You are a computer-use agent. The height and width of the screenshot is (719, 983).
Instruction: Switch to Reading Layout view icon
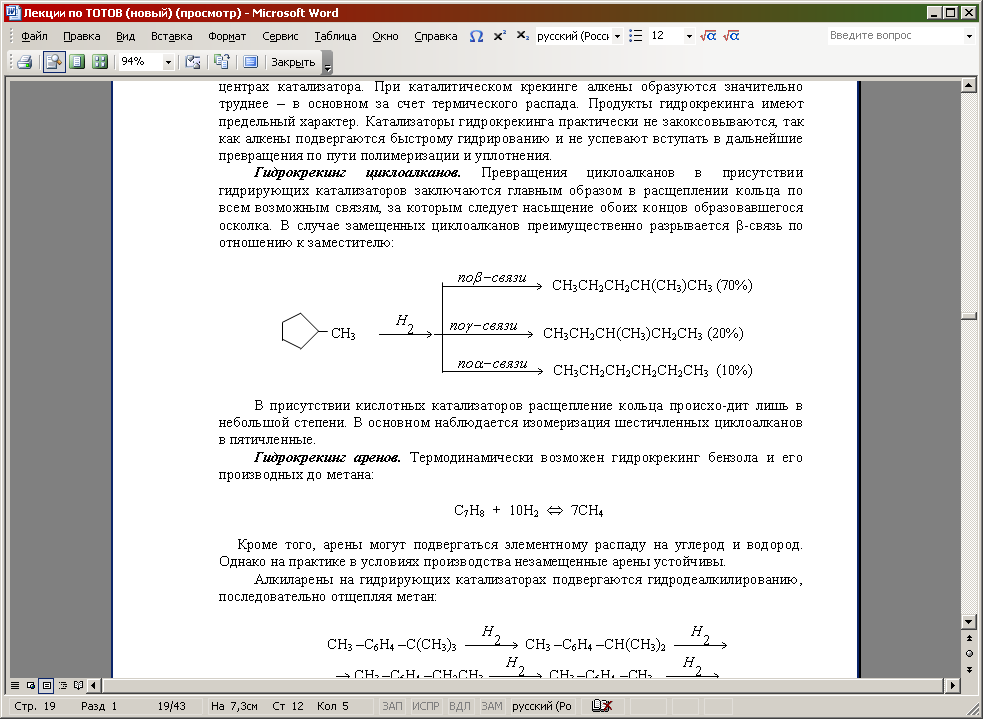point(78,685)
